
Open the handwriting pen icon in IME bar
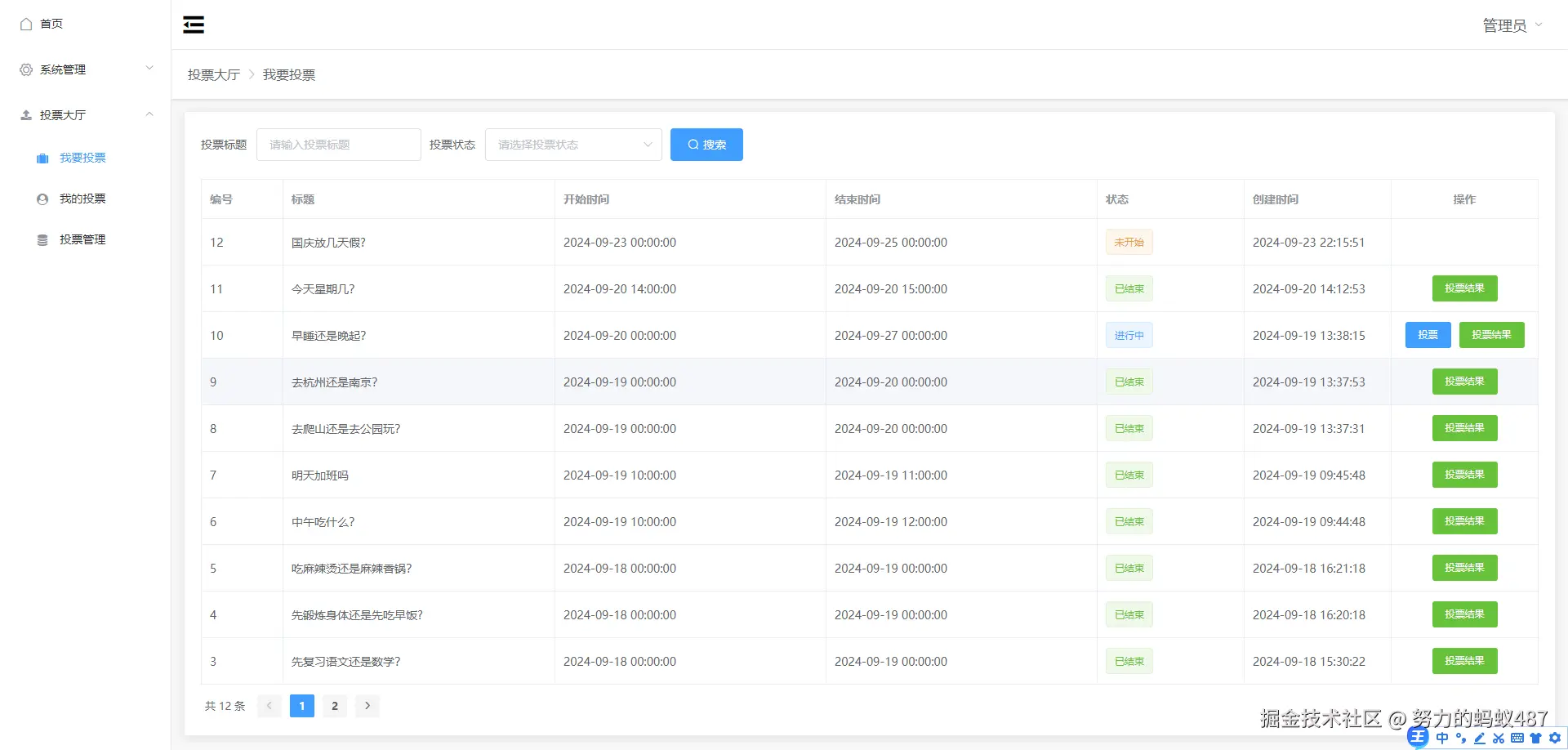click(1480, 738)
